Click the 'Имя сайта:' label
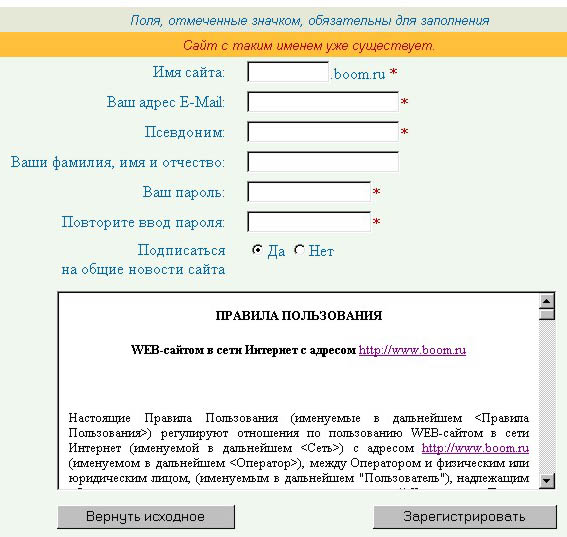 pos(188,72)
